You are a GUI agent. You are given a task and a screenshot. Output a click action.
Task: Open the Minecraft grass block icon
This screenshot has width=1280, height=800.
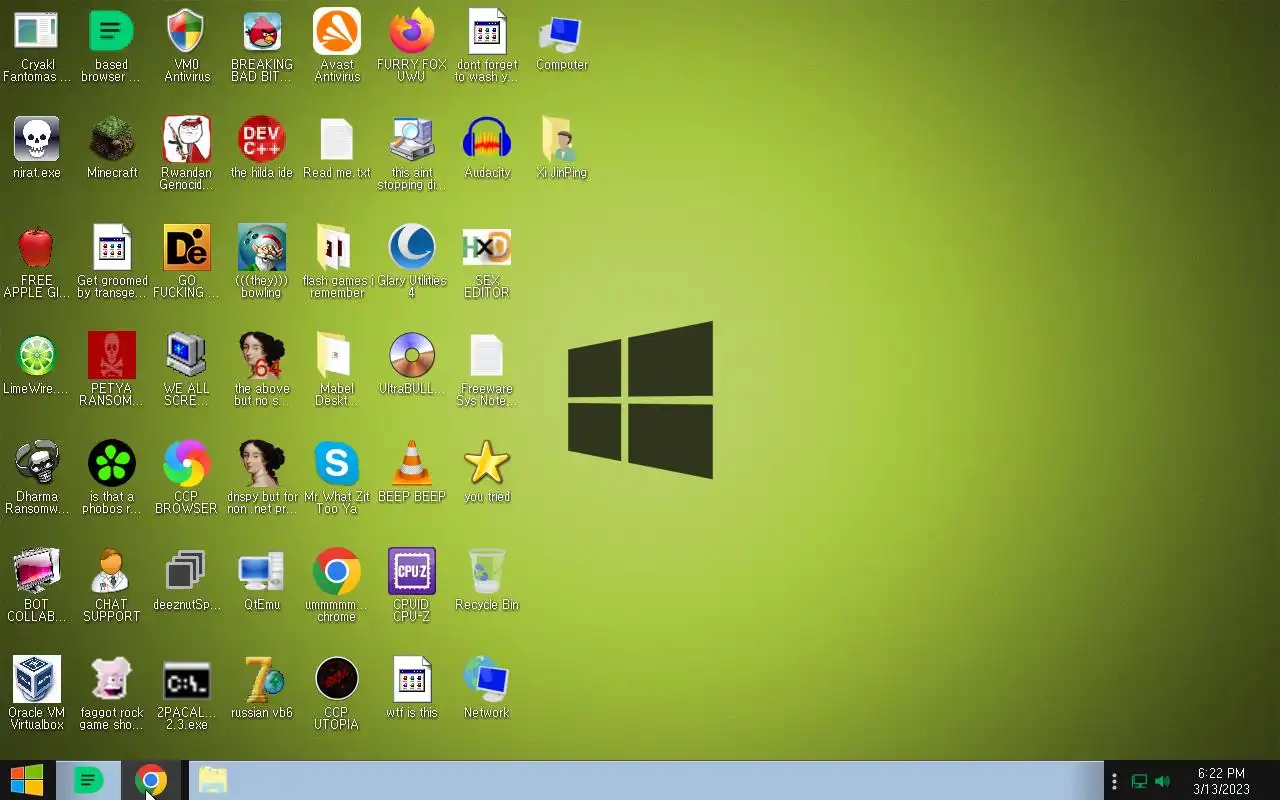111,140
